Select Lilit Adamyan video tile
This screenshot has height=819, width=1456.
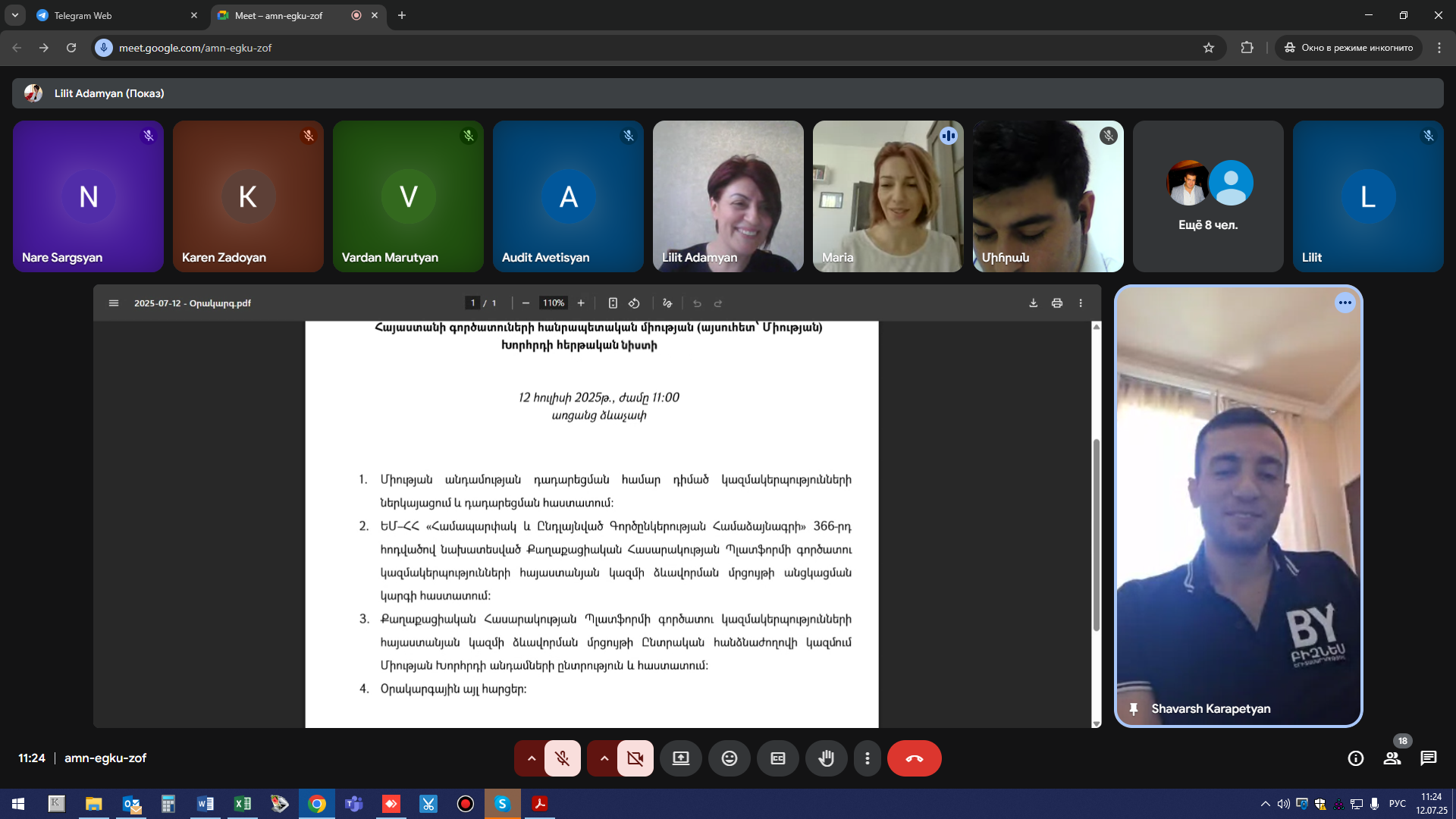pyautogui.click(x=728, y=196)
